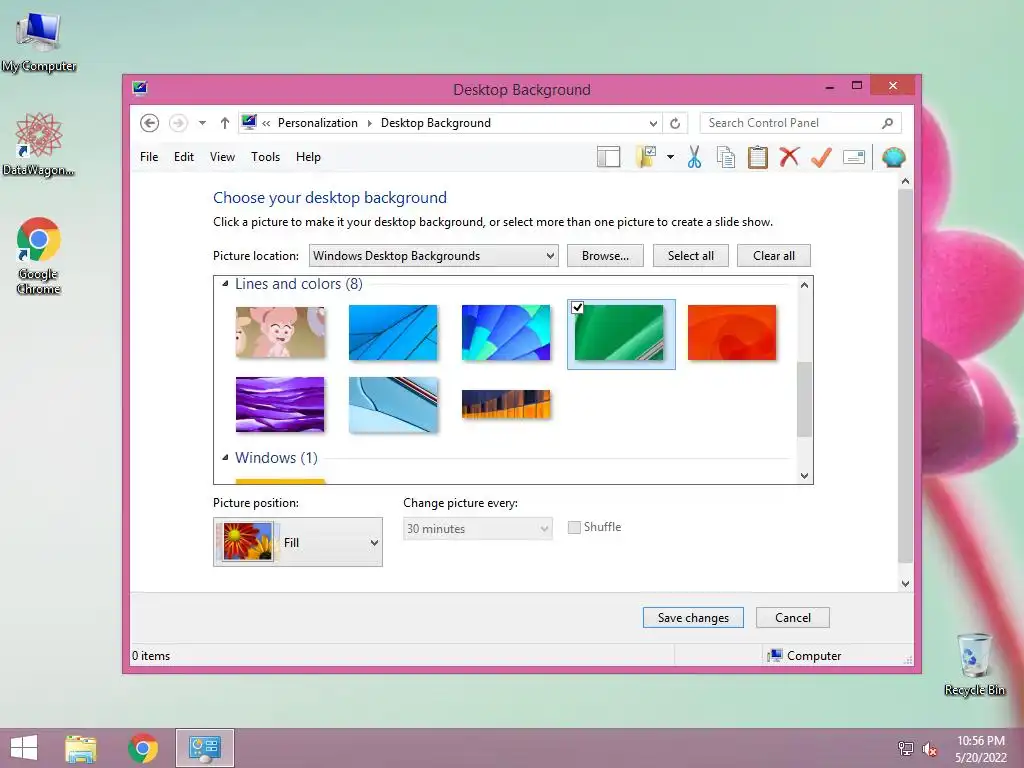Open Google Chrome from the taskbar
Image resolution: width=1024 pixels, height=768 pixels.
coord(143,748)
